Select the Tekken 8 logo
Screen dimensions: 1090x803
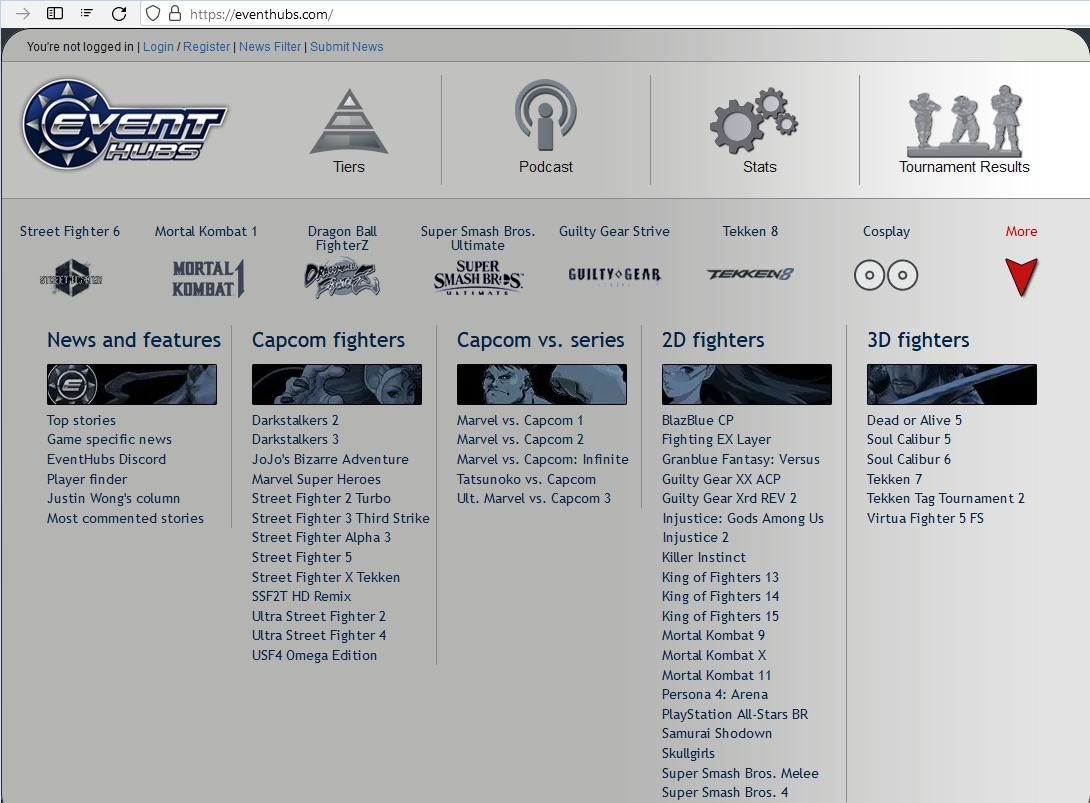pyautogui.click(x=749, y=274)
